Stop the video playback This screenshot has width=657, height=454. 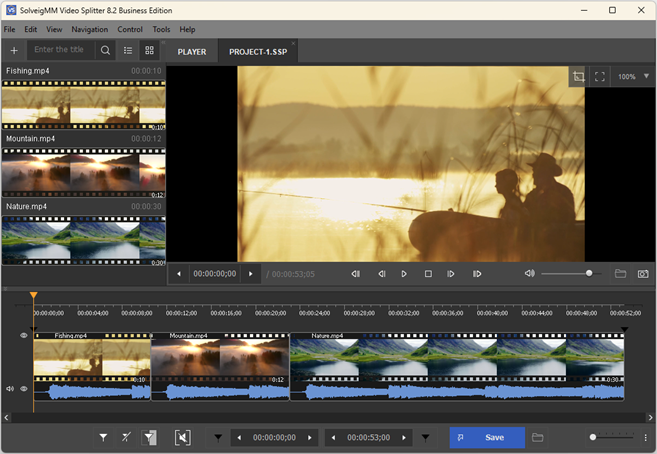click(428, 274)
